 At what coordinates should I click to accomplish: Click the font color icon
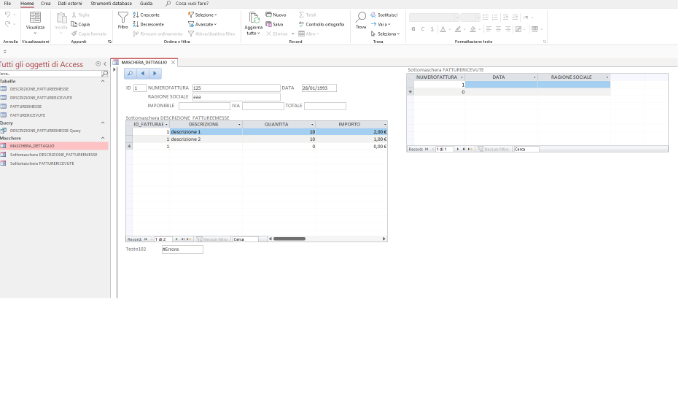tap(443, 29)
